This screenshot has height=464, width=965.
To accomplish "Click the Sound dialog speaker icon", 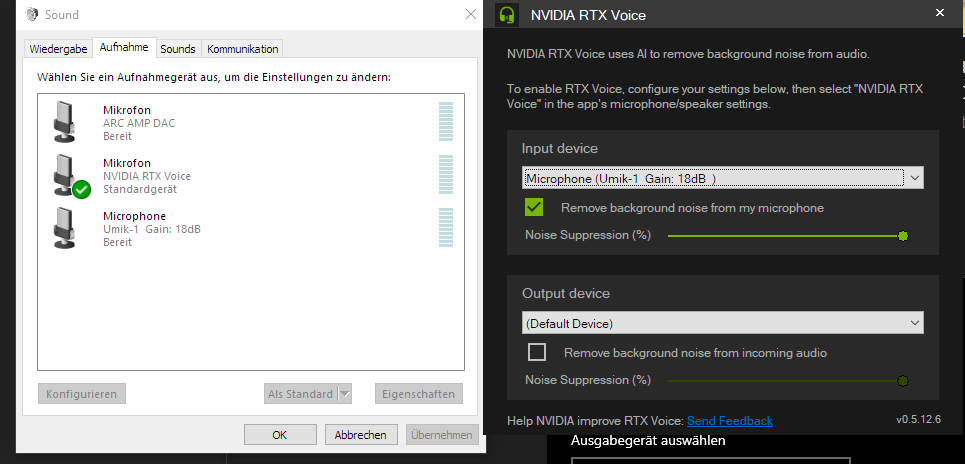I will tap(32, 14).
